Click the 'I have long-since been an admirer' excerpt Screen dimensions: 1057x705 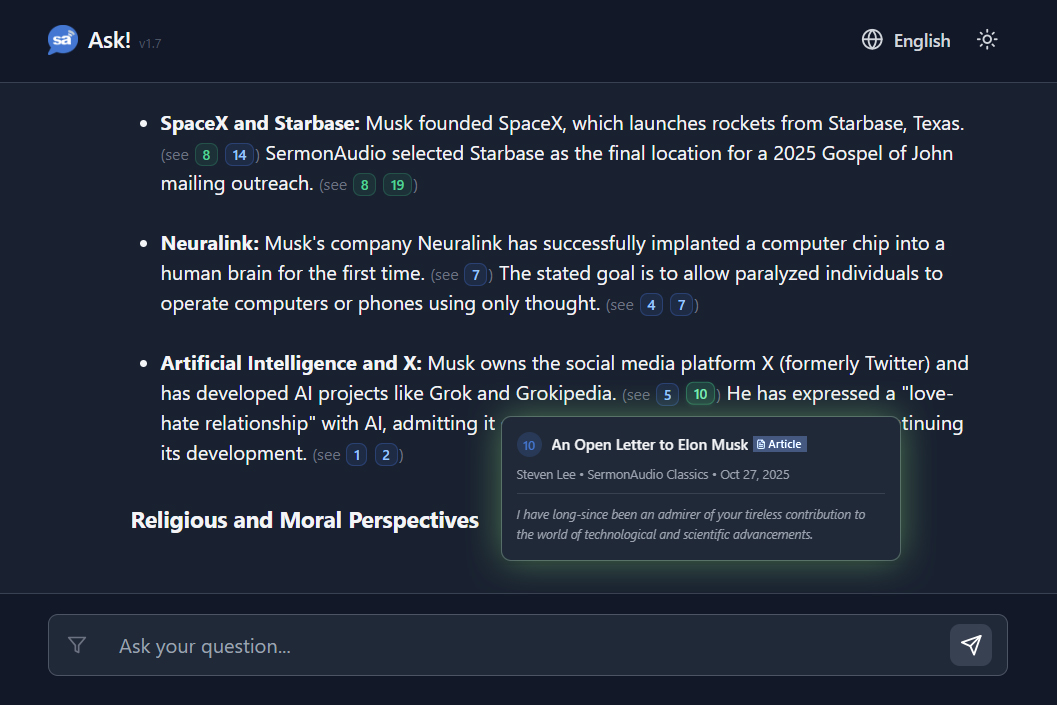(x=691, y=524)
